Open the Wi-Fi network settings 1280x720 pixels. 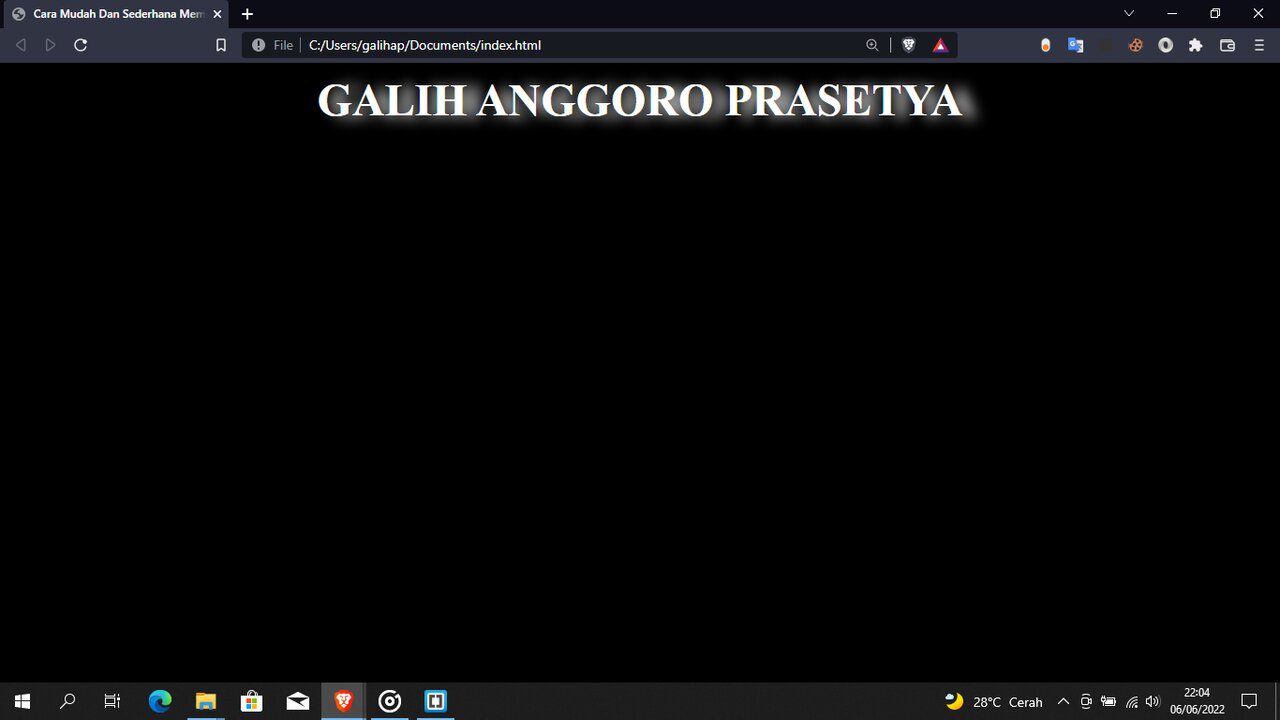point(1132,701)
